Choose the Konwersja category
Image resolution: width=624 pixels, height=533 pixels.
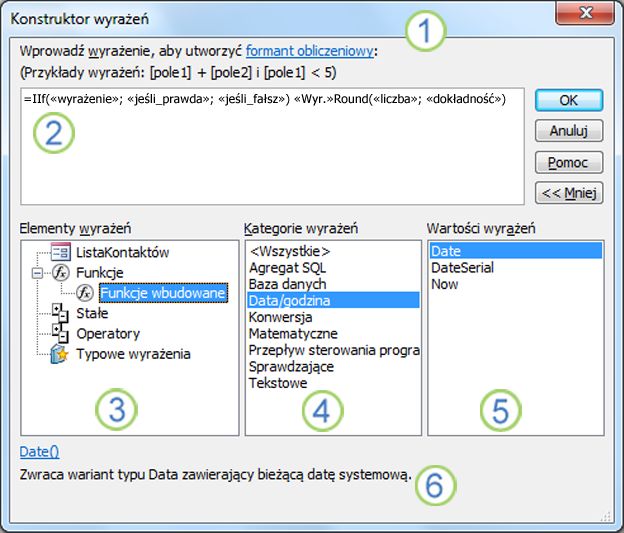click(333, 317)
